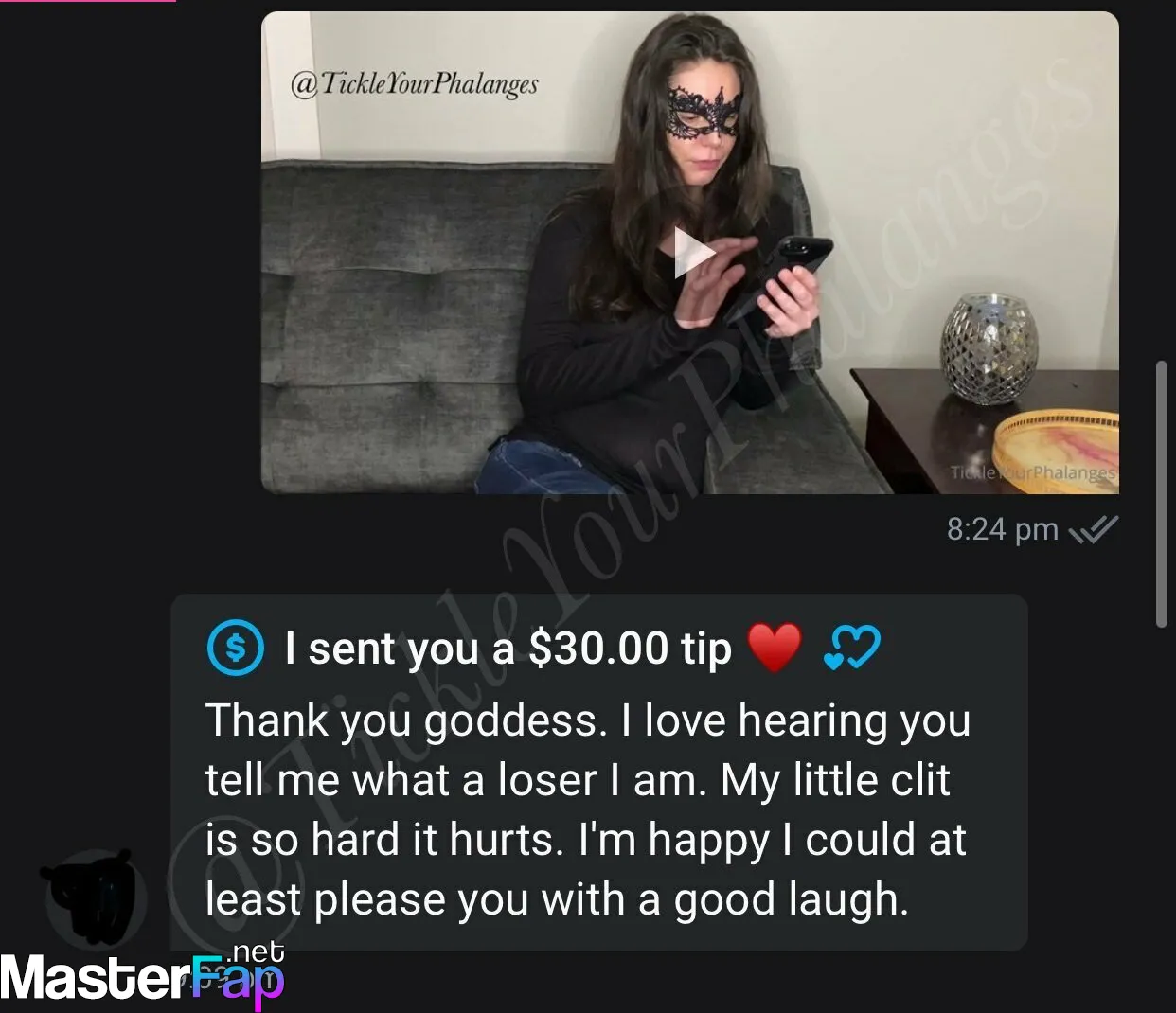Click the tip message body text
Image resolution: width=1176 pixels, height=1013 pixels.
tap(587, 810)
